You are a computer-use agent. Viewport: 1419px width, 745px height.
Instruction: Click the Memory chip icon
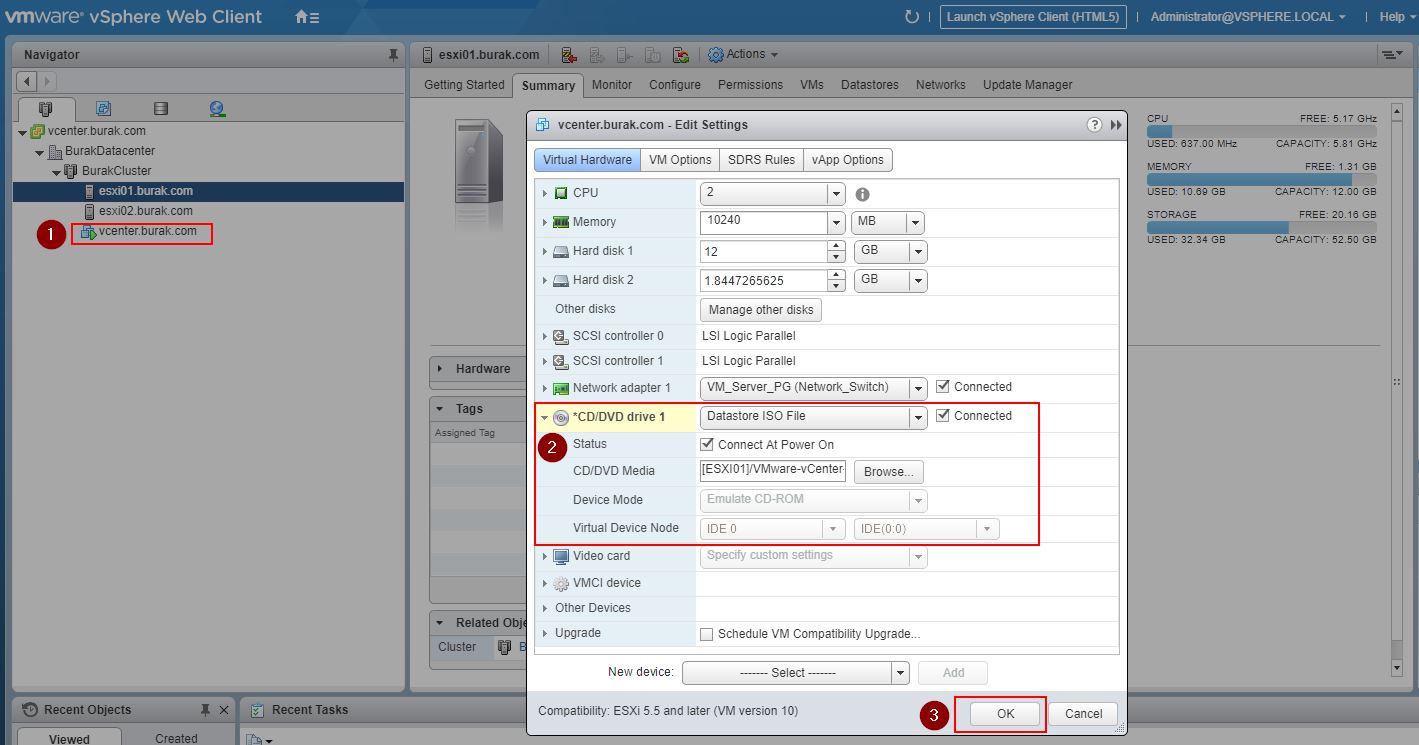click(561, 222)
